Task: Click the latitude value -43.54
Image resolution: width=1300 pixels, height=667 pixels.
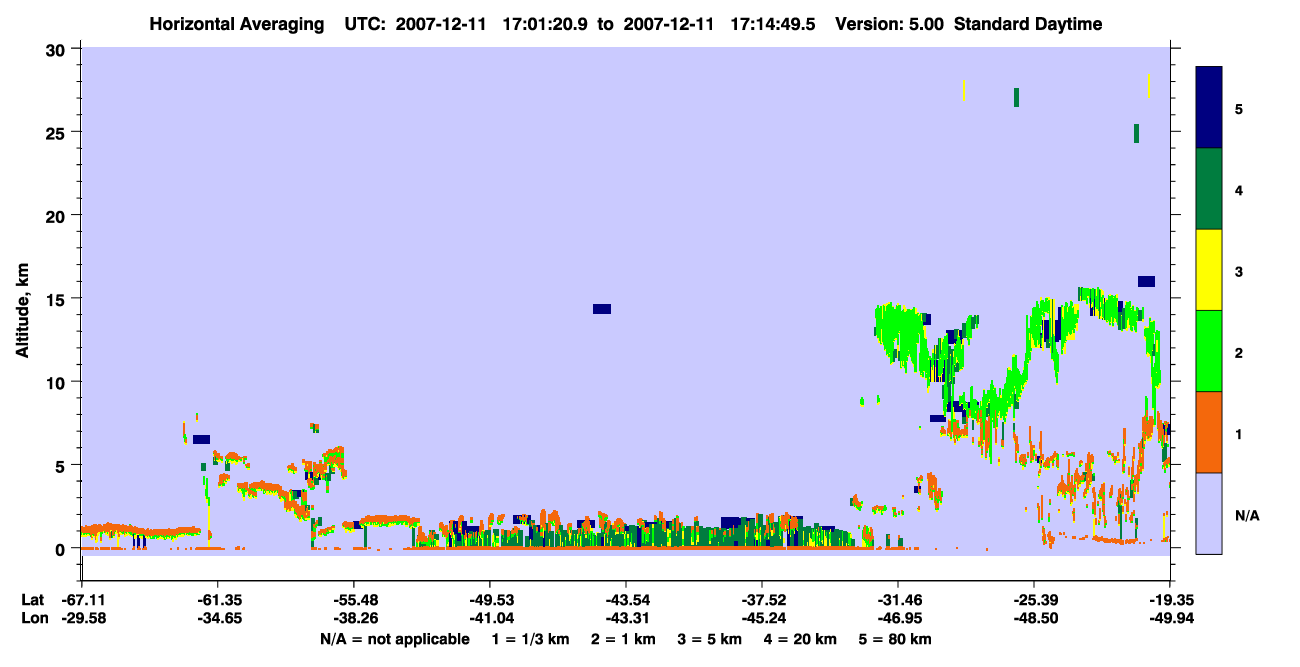Action: (626, 600)
